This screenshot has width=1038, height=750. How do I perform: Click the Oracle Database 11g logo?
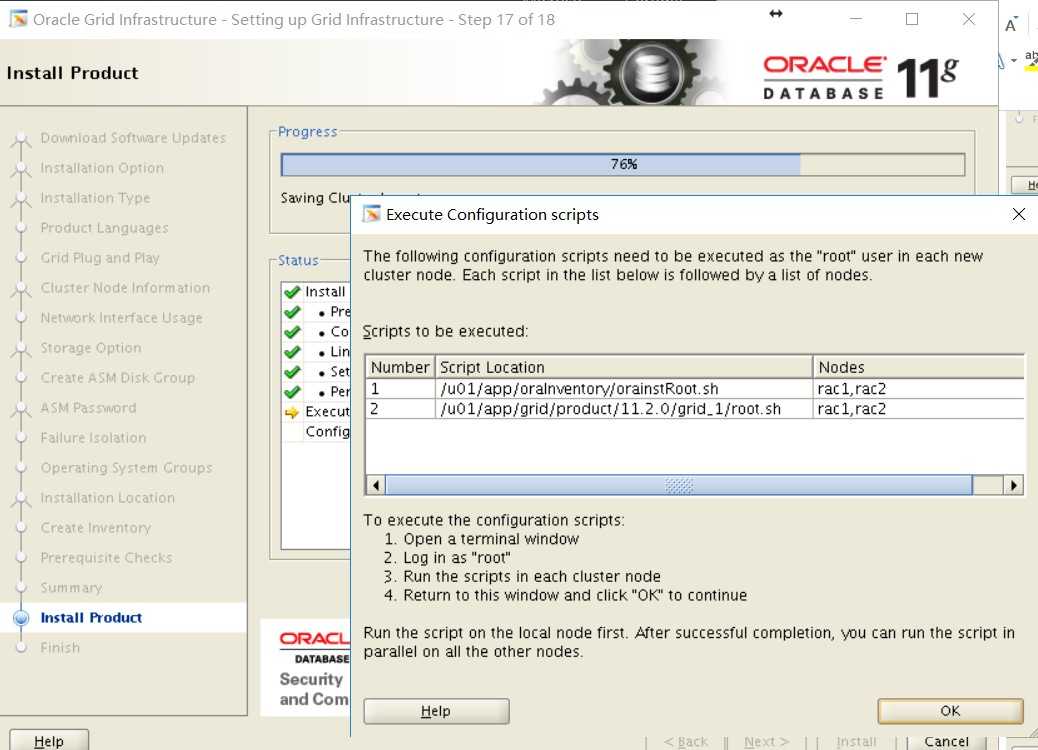(x=861, y=77)
